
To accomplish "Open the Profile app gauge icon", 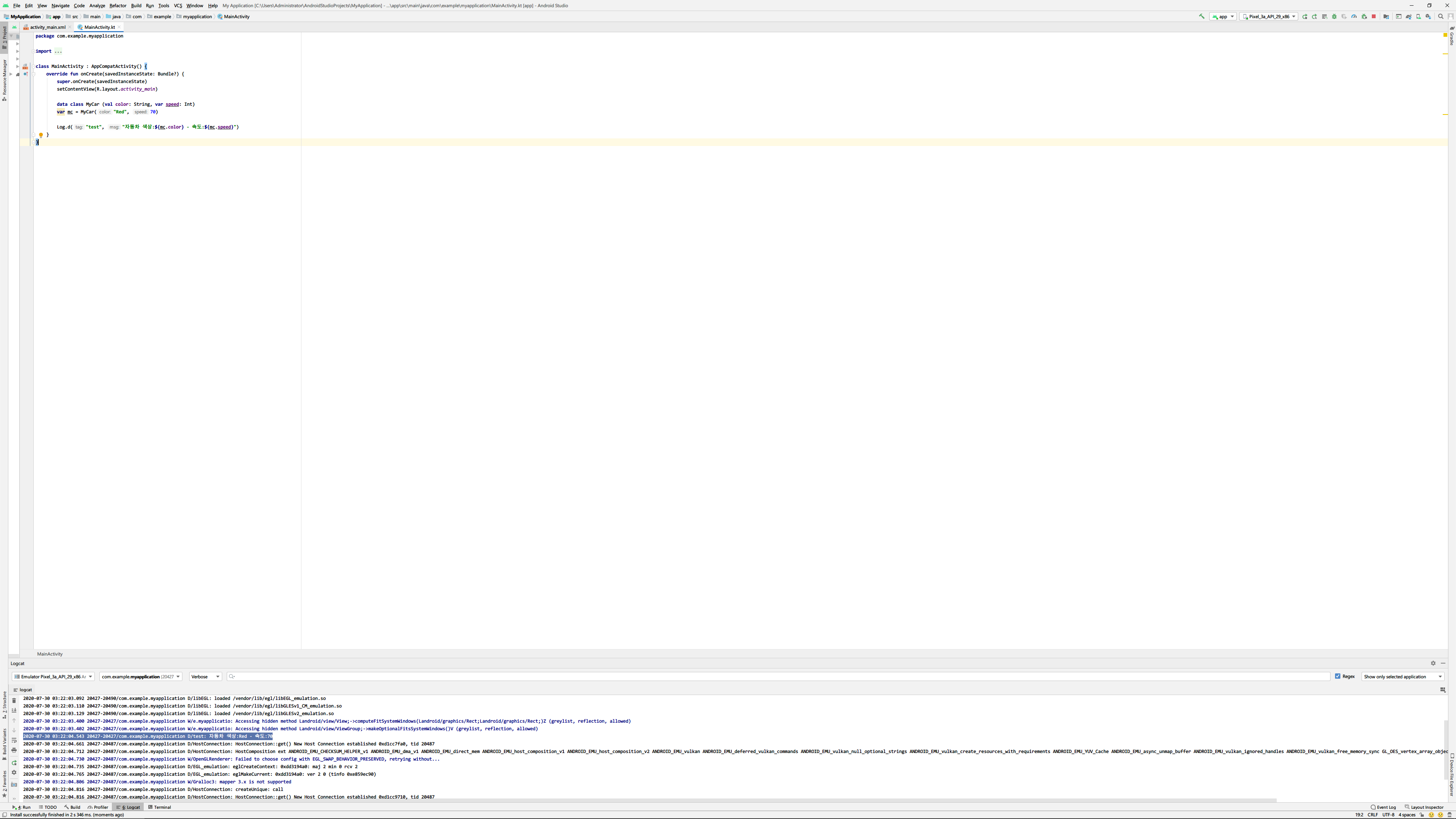I will tap(1354, 17).
